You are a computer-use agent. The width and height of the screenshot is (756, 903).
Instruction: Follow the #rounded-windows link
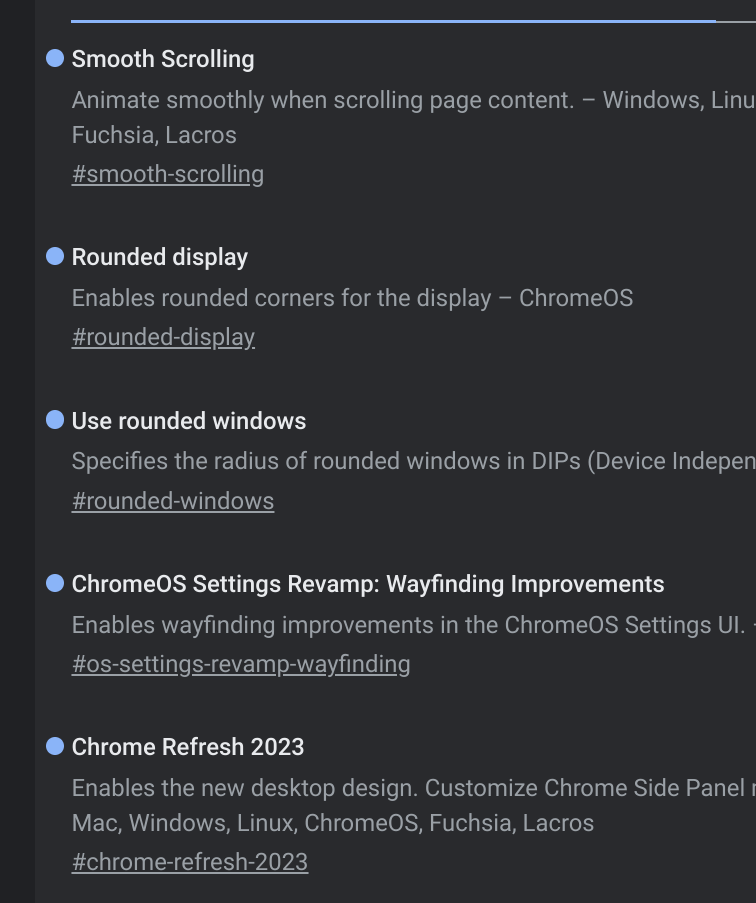click(172, 500)
